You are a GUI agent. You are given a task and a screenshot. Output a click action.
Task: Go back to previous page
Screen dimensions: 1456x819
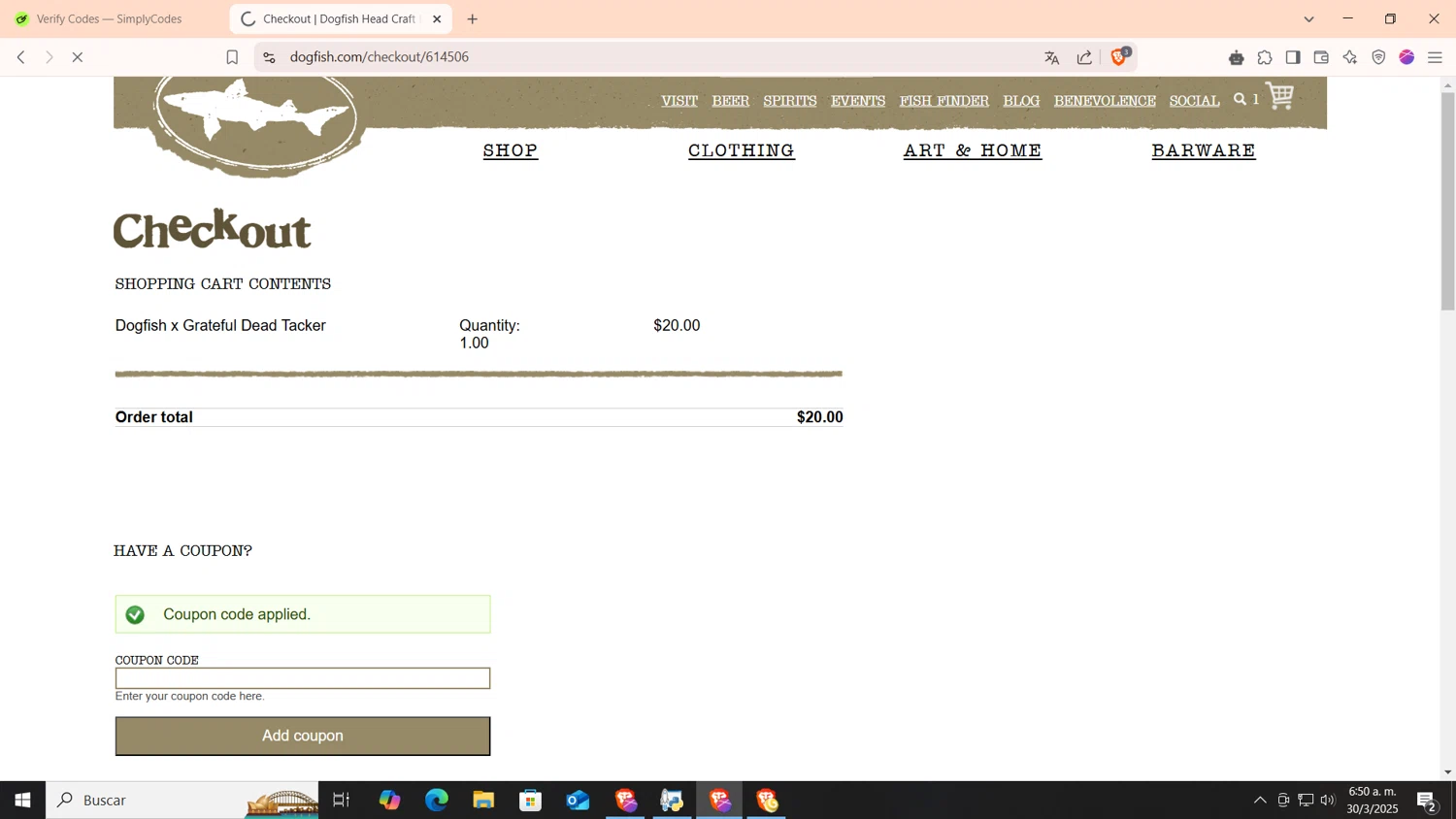[x=20, y=57]
